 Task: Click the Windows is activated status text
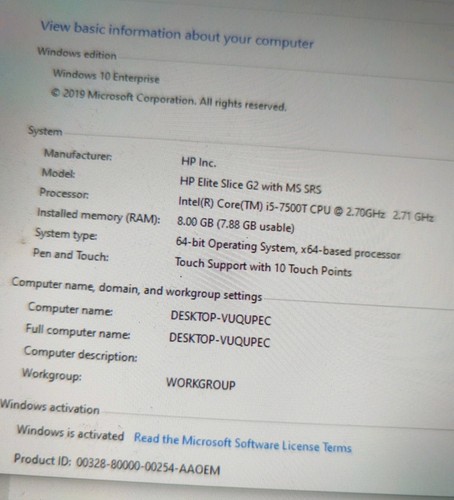point(70,433)
